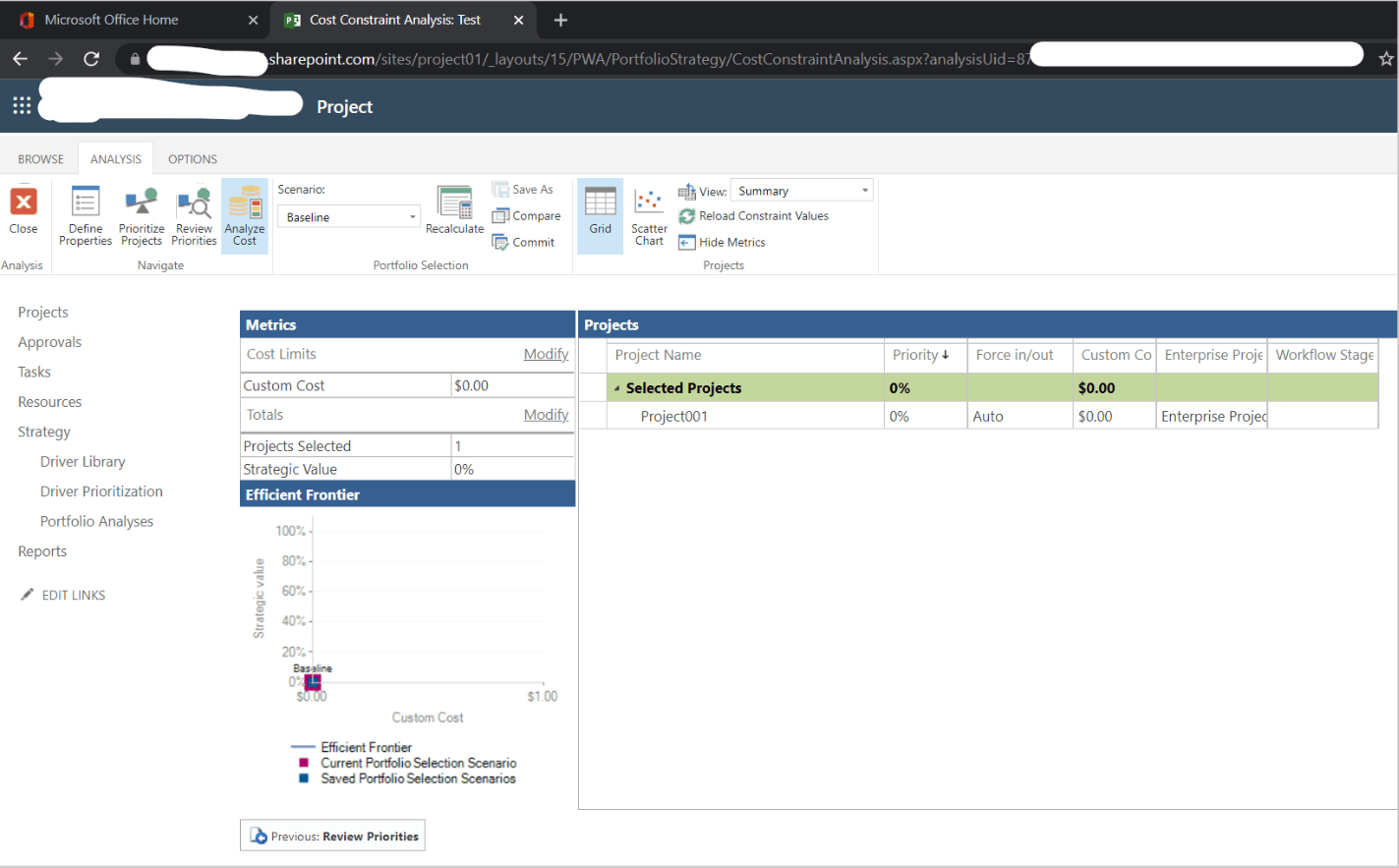Click the Force in/out Auto cell for Project001
This screenshot has height=868, width=1399.
coord(1020,417)
